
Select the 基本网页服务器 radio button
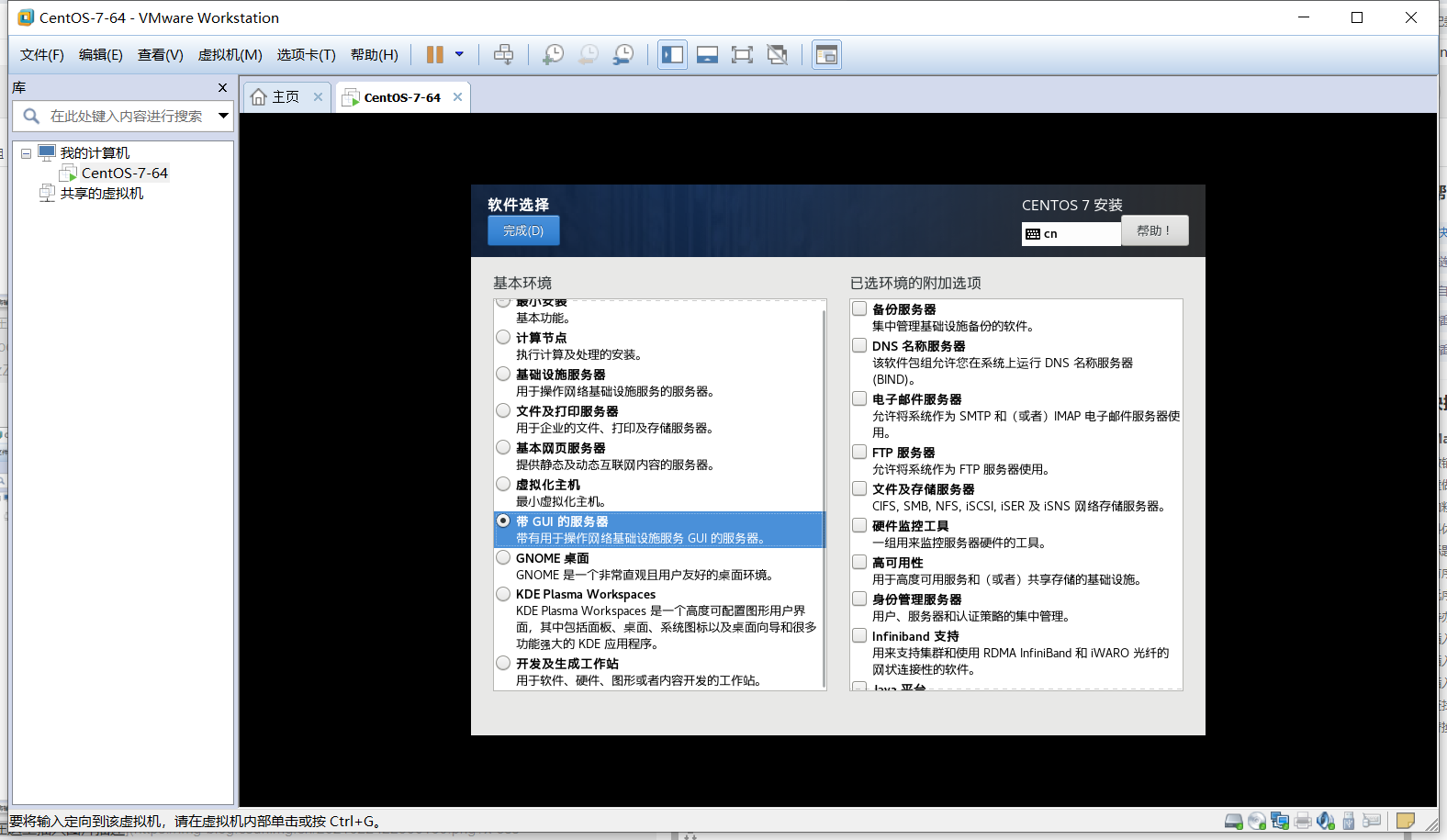click(x=503, y=447)
